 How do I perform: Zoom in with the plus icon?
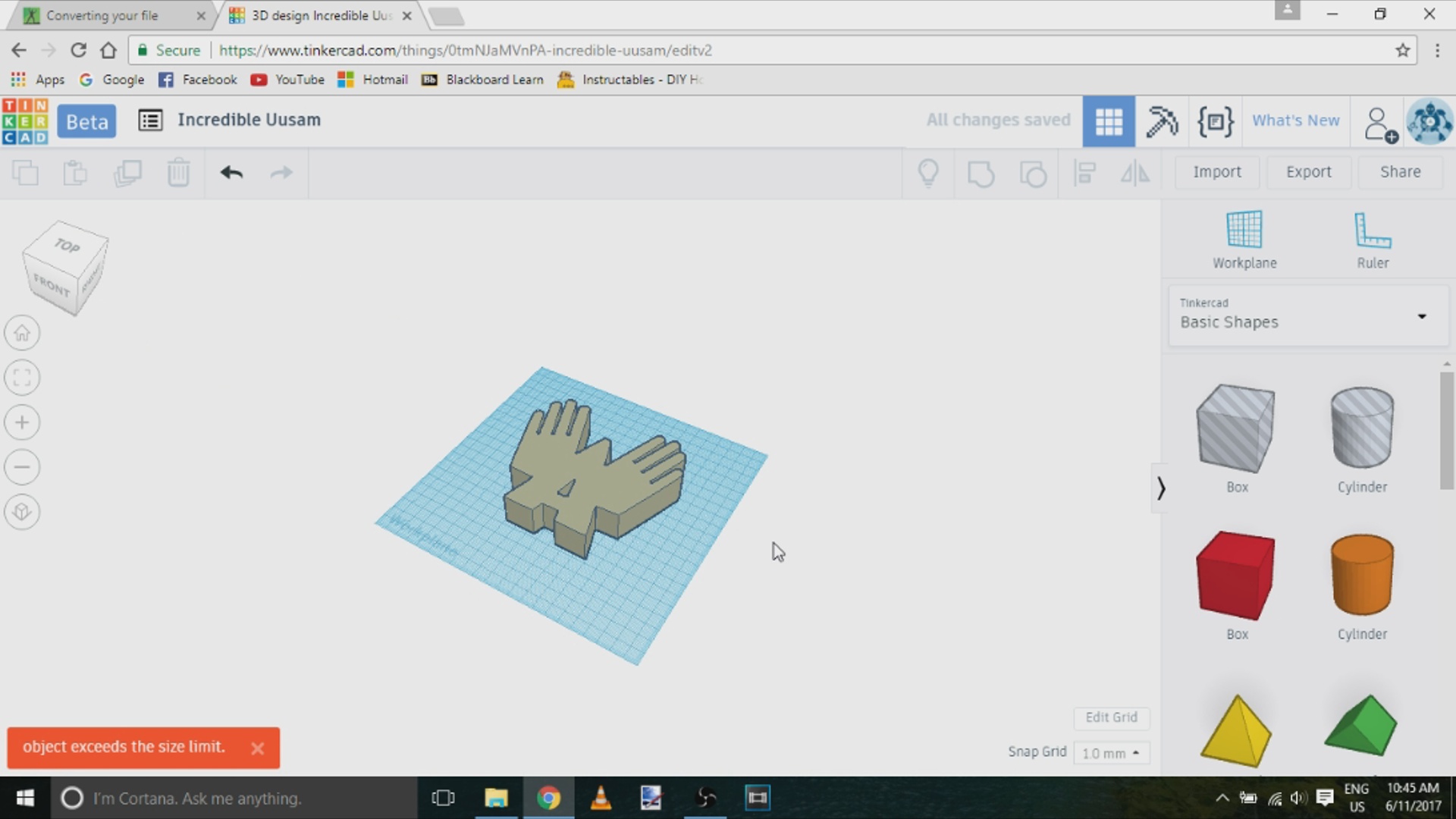click(x=22, y=422)
